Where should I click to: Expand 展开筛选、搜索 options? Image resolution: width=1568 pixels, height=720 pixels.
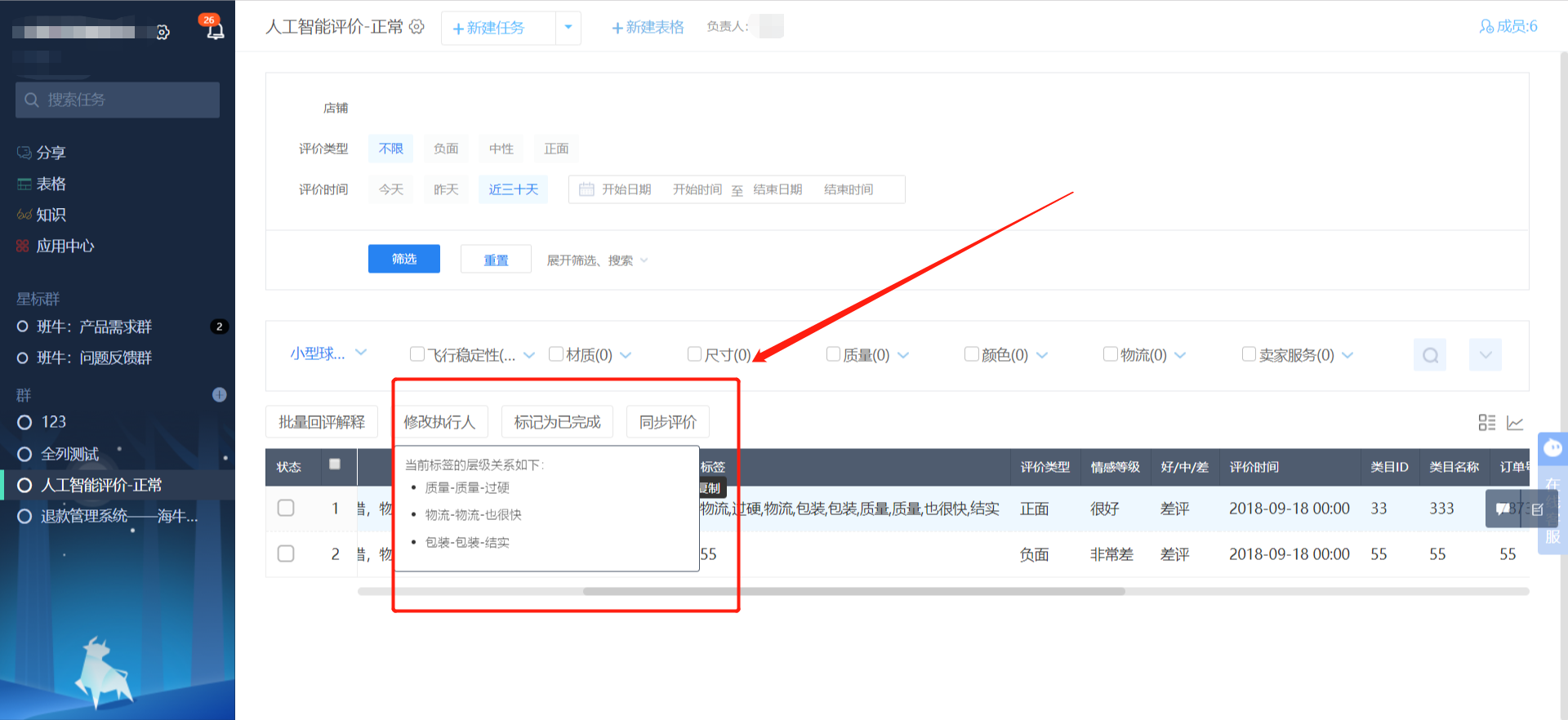click(x=597, y=260)
